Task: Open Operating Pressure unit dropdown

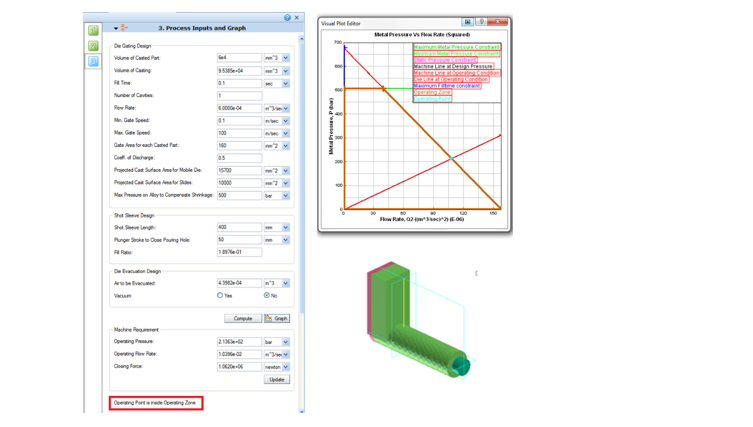Action: coord(286,342)
